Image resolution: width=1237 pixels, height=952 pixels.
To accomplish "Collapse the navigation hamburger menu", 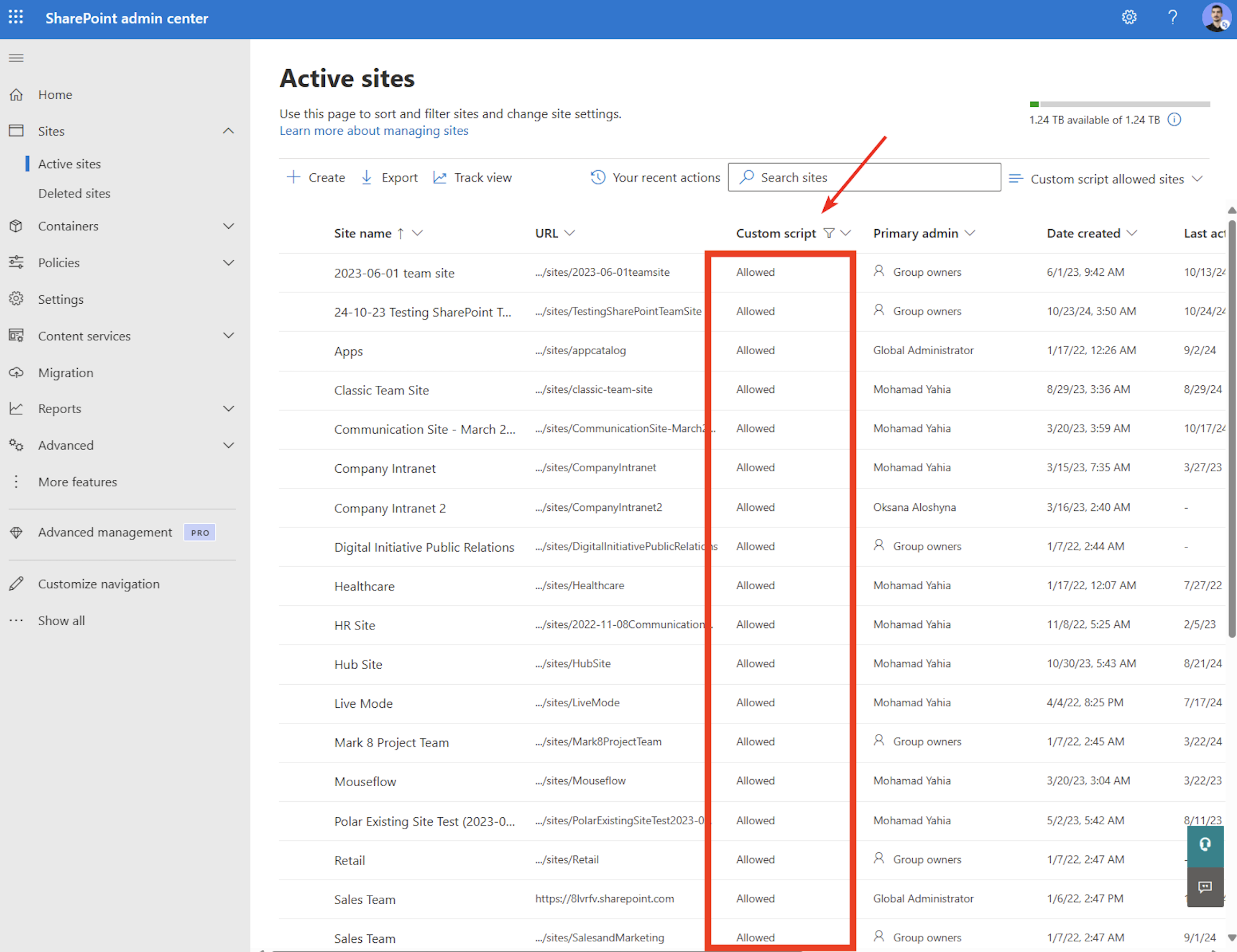I will 17,58.
